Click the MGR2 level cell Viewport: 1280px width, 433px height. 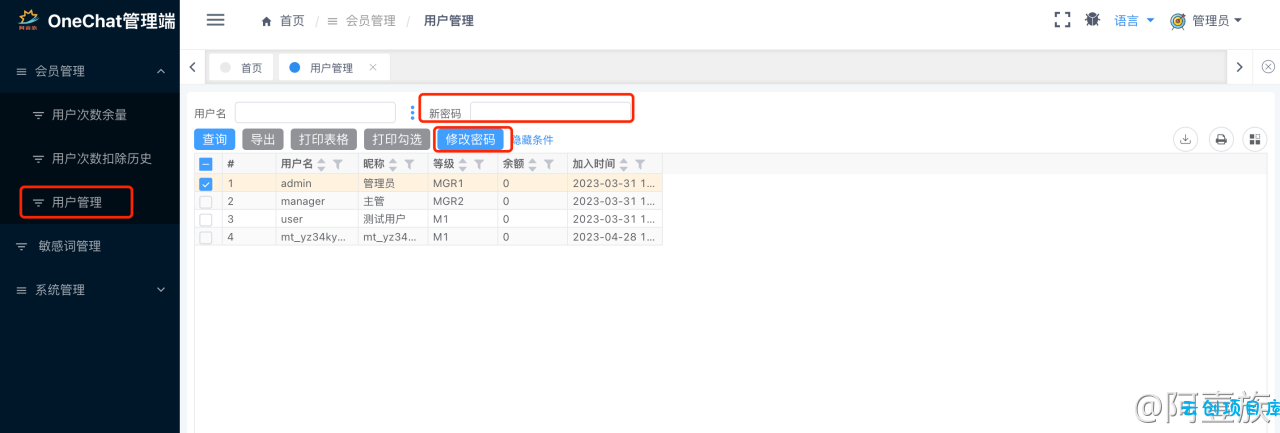[463, 201]
